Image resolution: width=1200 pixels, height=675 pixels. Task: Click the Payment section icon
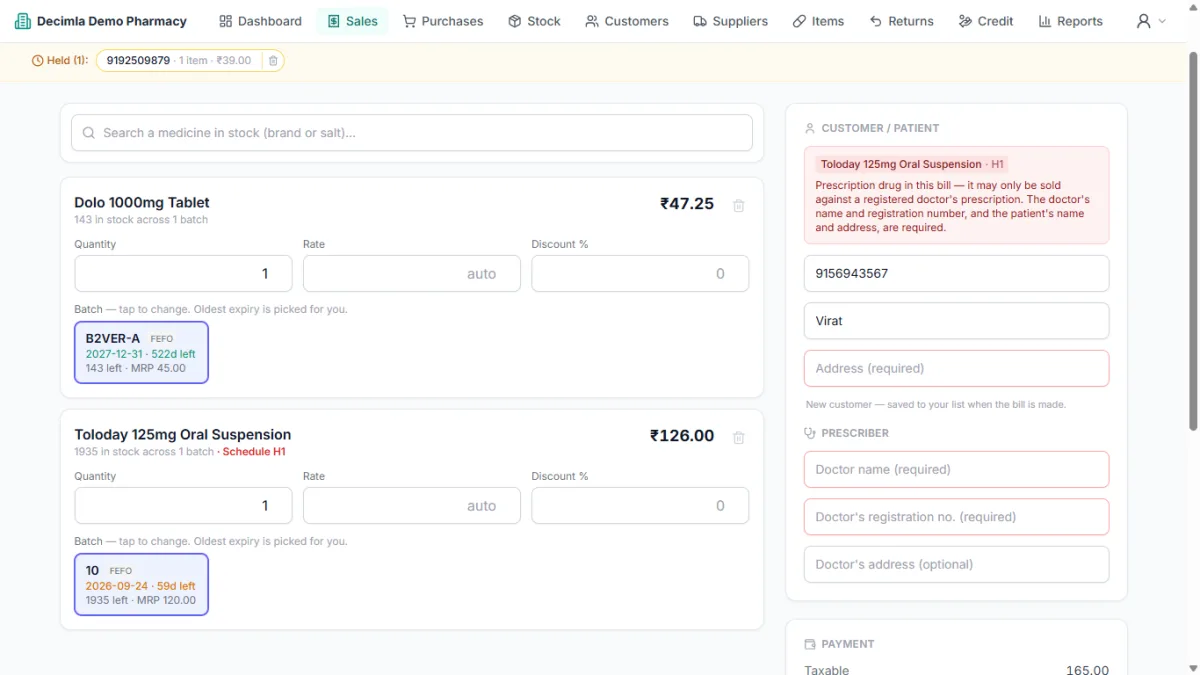click(810, 644)
